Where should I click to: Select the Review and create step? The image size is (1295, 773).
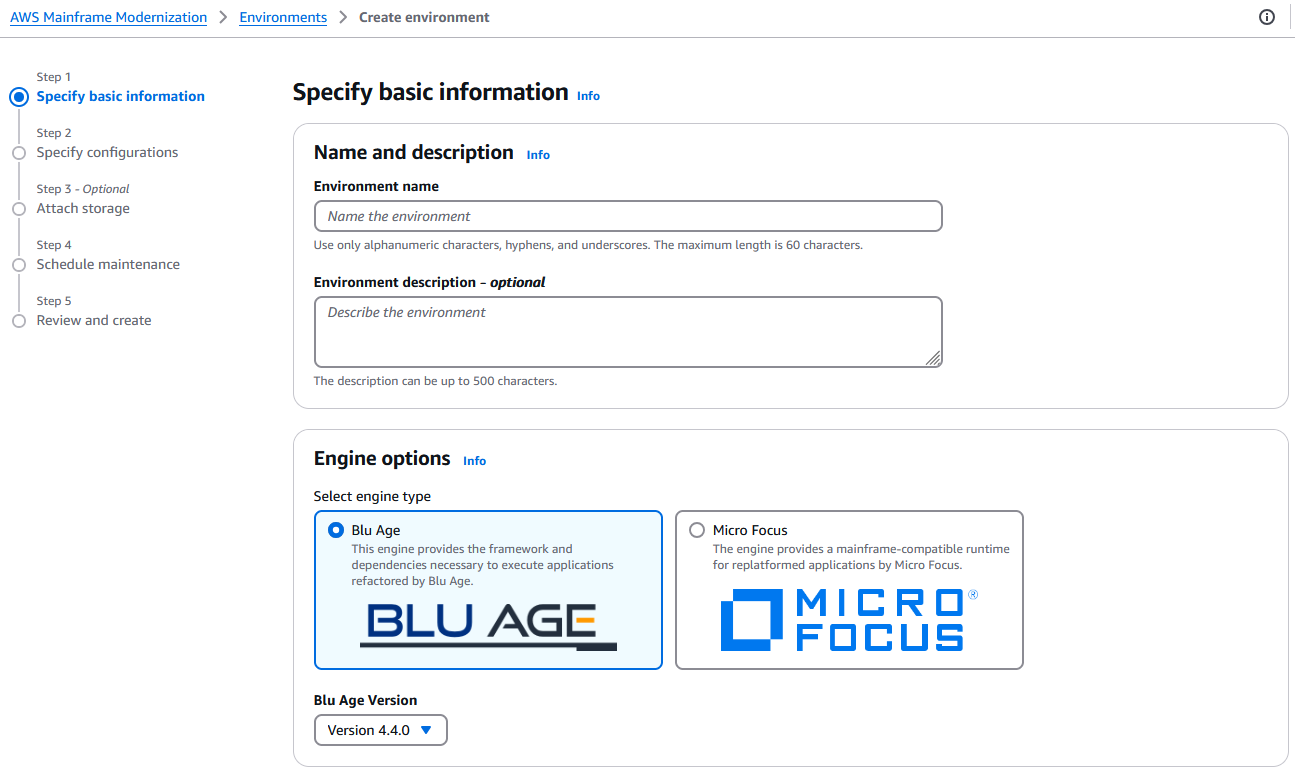point(94,320)
